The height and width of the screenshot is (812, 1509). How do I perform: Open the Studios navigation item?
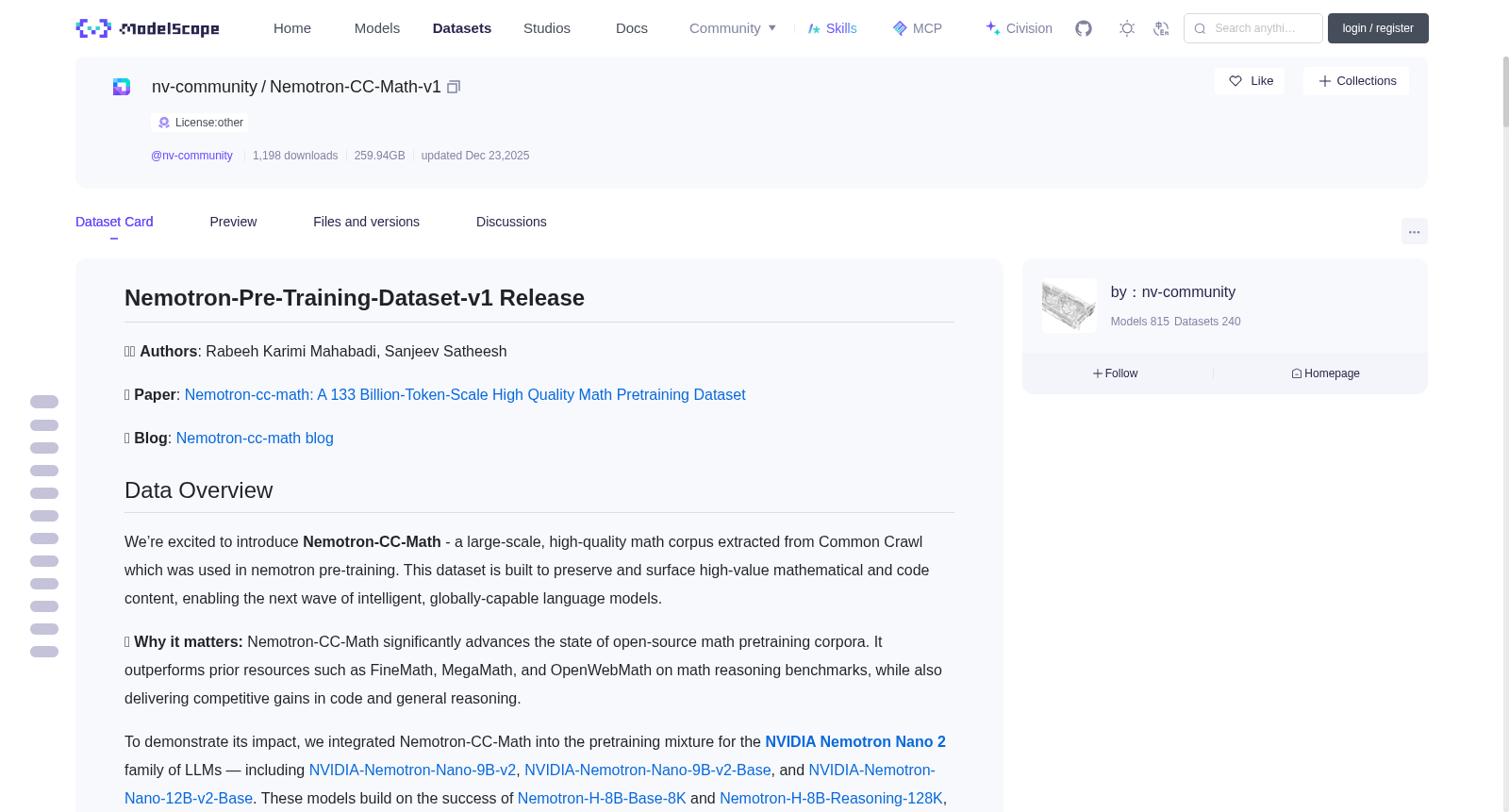pyautogui.click(x=547, y=28)
